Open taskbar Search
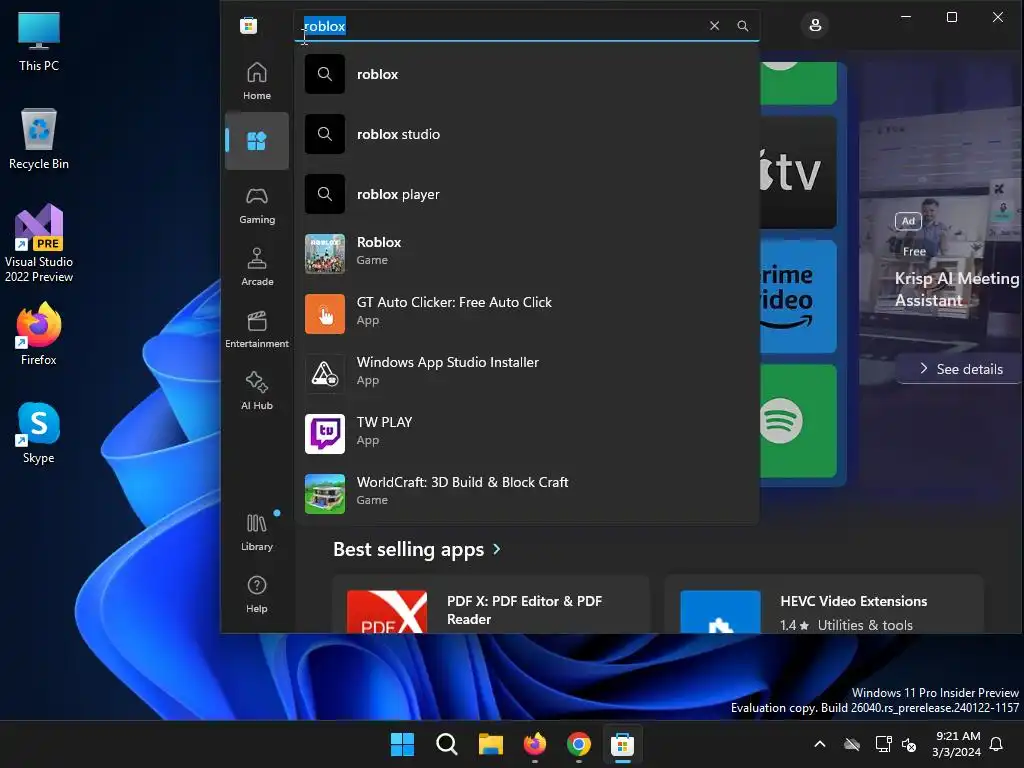This screenshot has width=1024, height=768. coord(447,744)
